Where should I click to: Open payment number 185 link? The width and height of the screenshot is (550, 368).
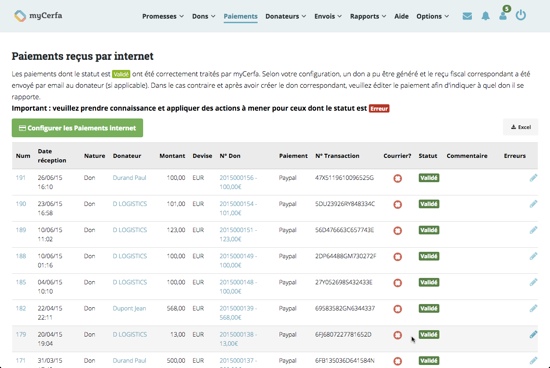21,282
